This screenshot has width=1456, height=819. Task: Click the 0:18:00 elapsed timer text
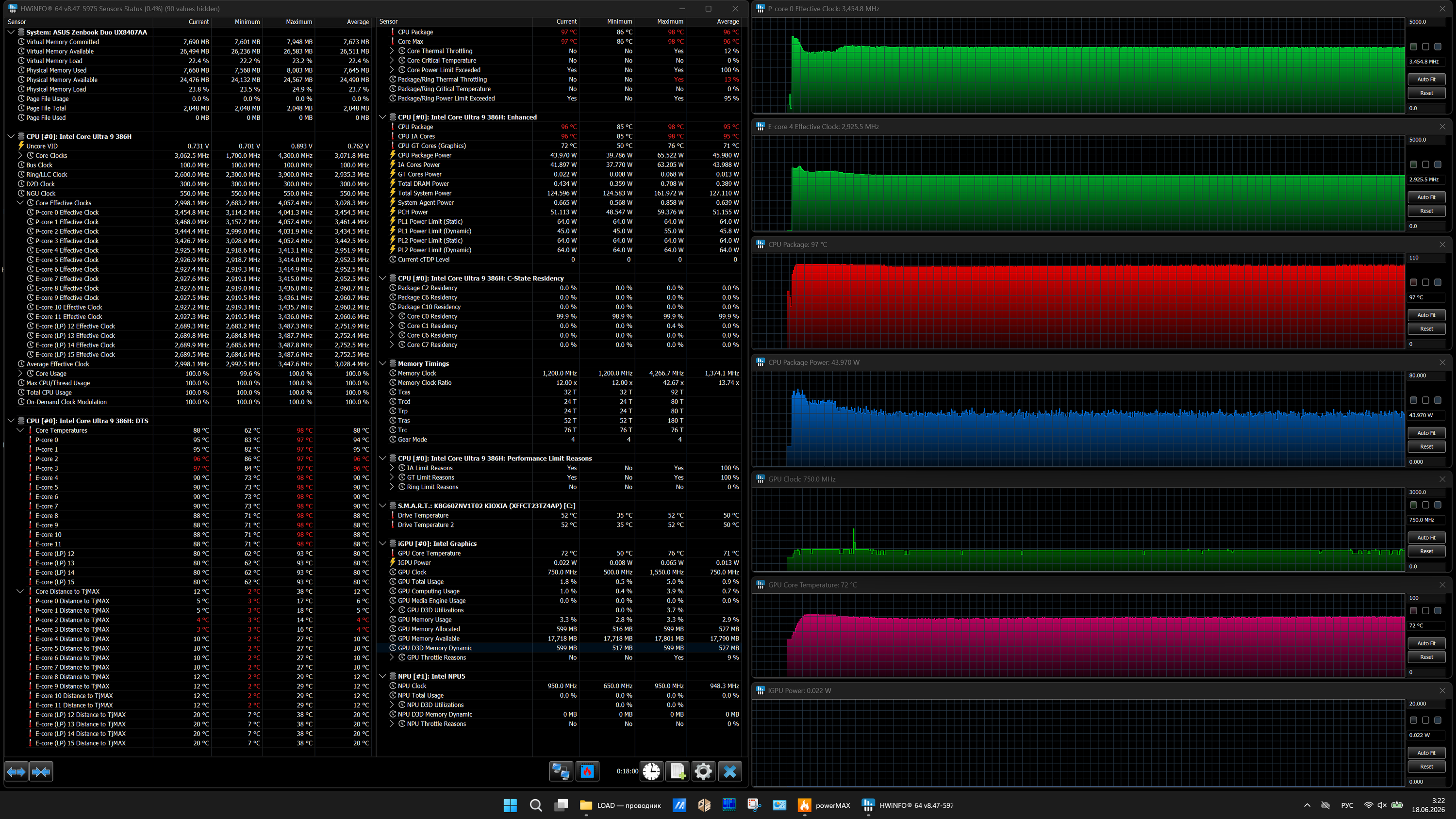627,771
